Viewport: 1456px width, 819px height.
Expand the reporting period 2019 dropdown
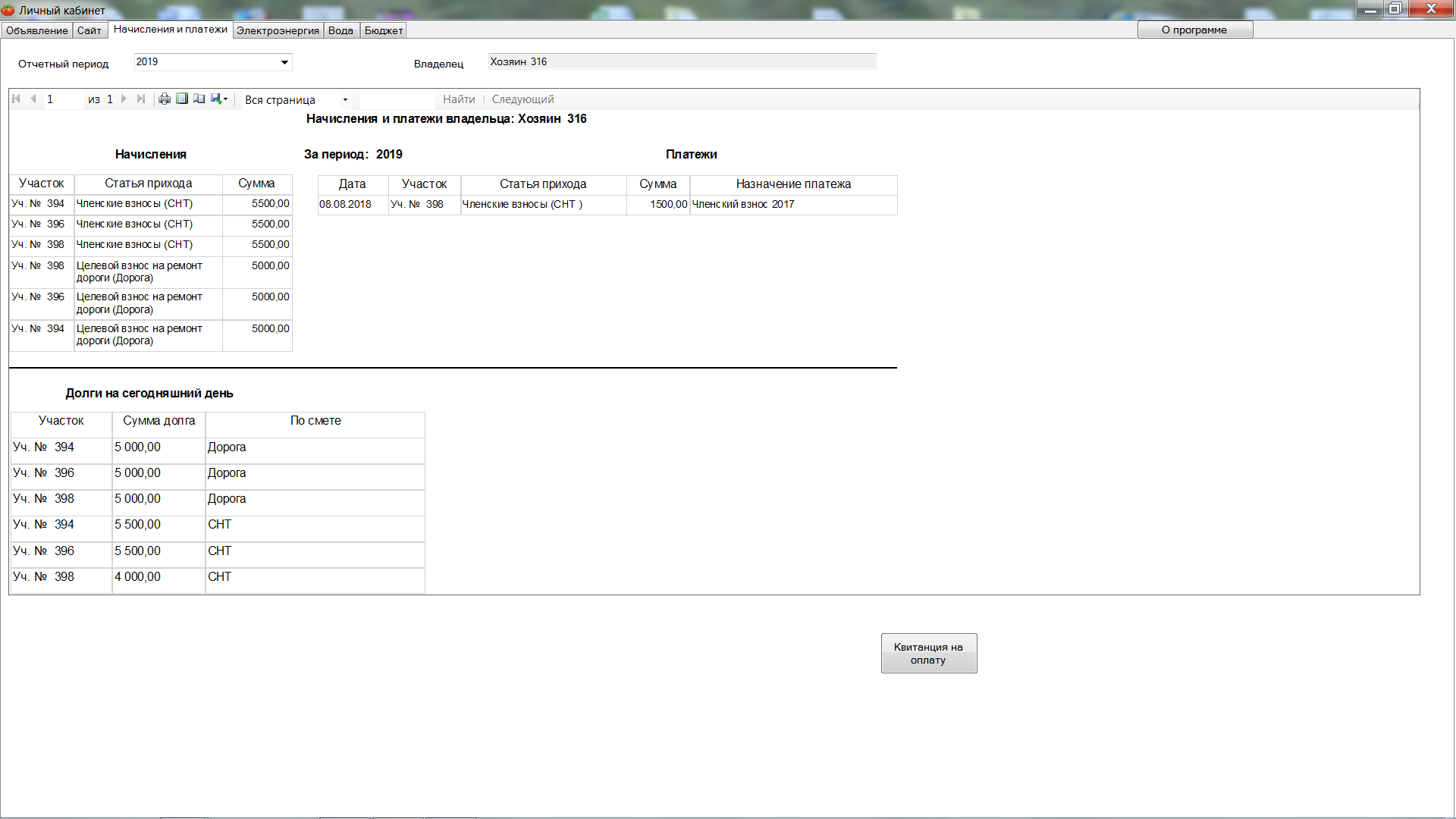coord(284,62)
